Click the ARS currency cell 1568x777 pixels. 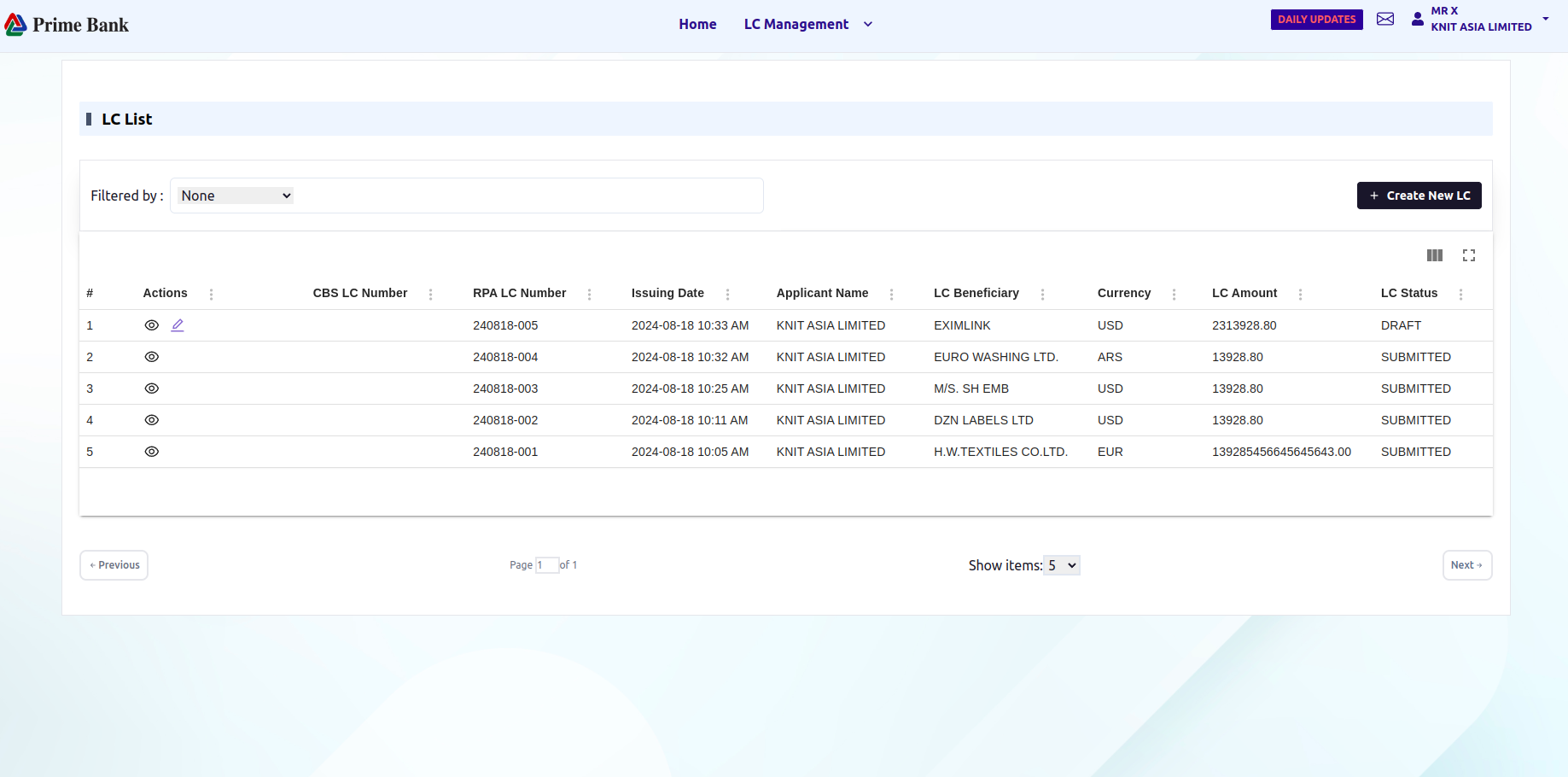pyautogui.click(x=1110, y=357)
